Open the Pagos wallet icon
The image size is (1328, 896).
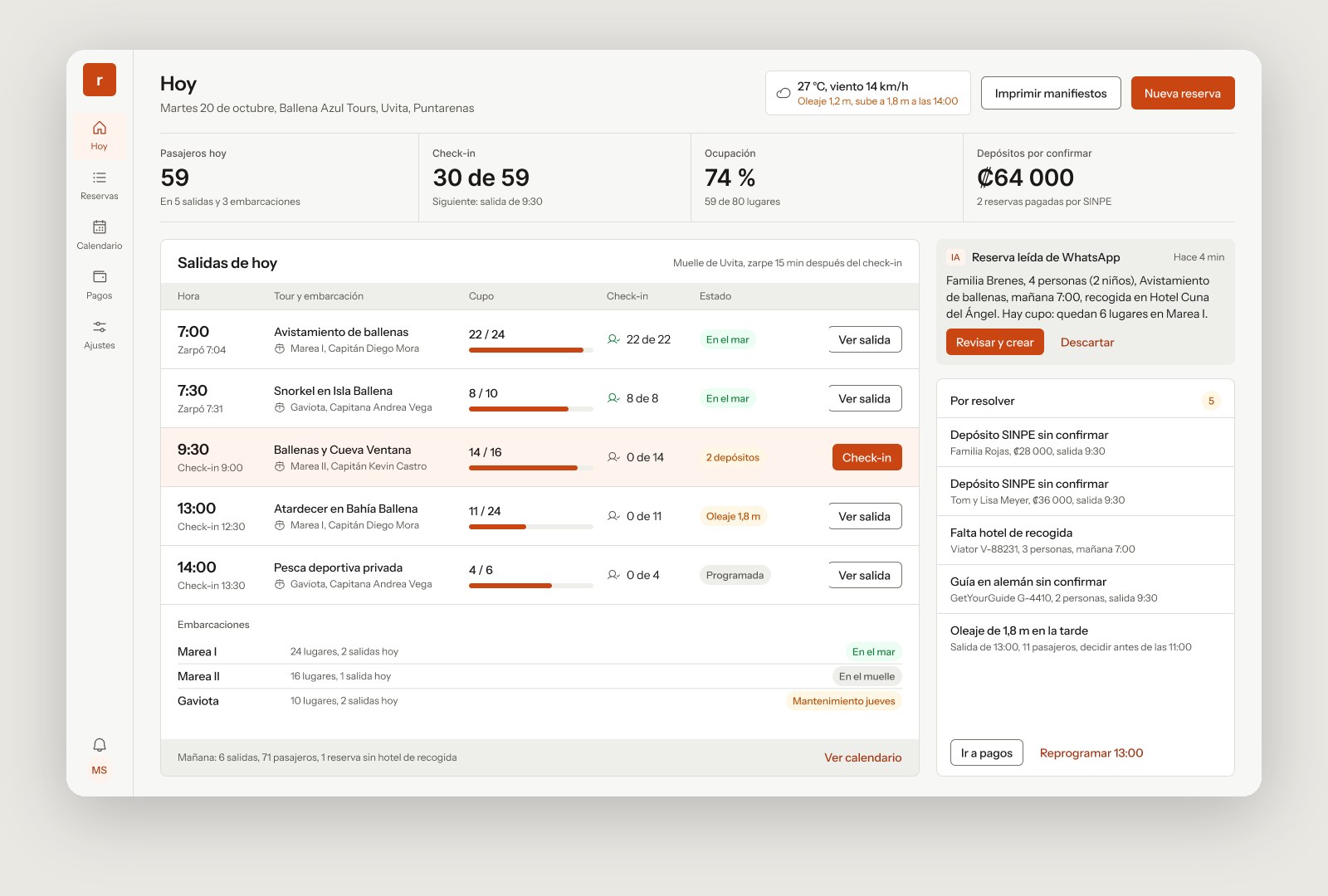[100, 277]
